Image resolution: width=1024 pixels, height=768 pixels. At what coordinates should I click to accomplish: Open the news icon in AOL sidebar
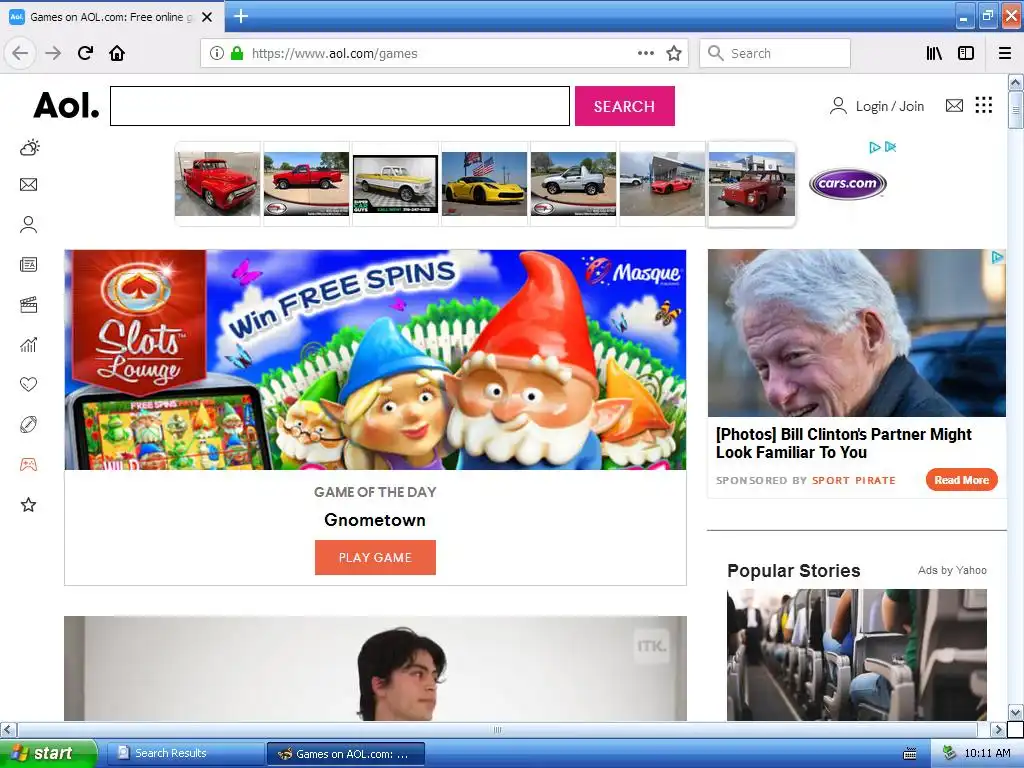[29, 264]
